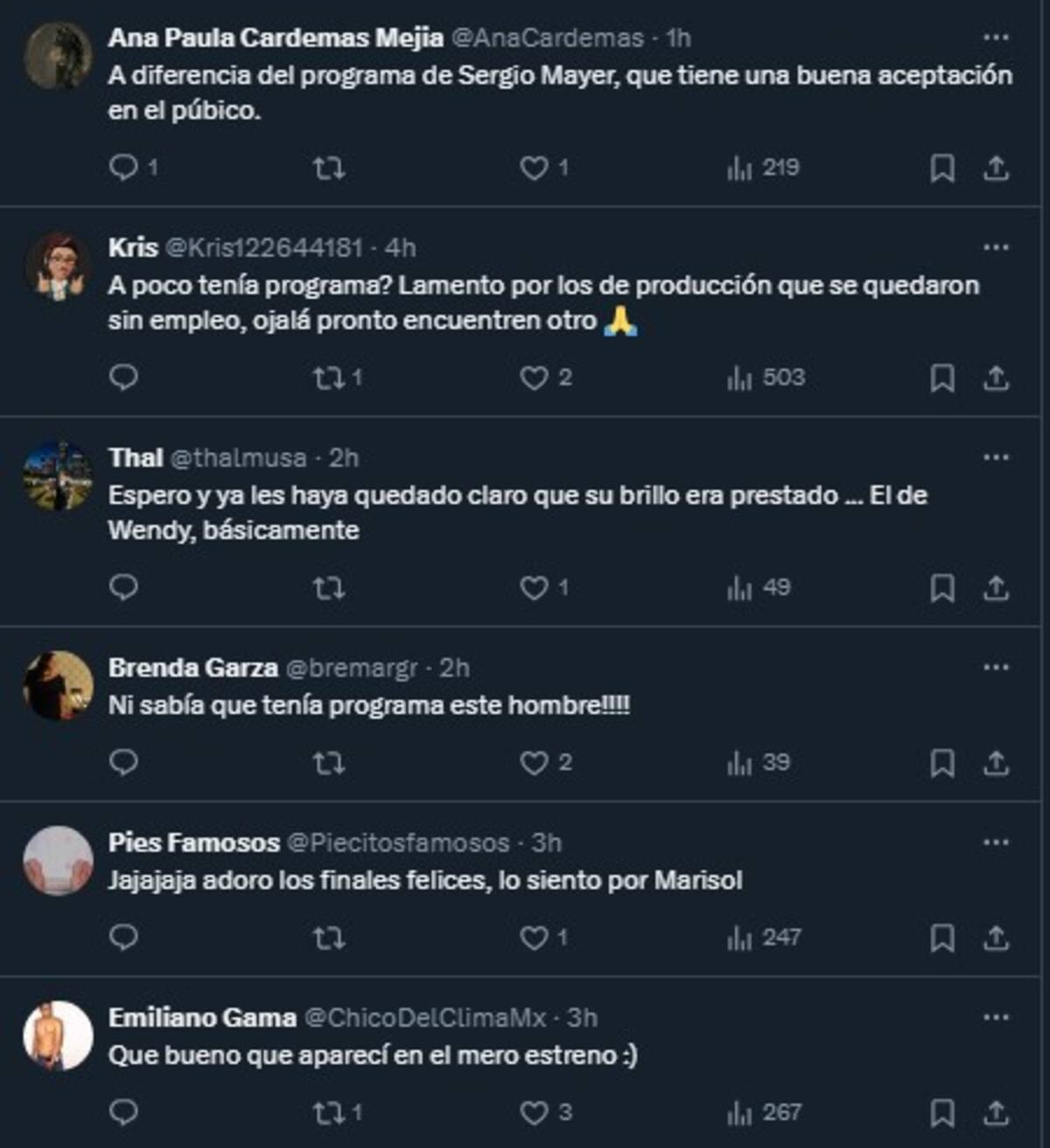
Task: Bookmark Kris's tweet
Action: pyautogui.click(x=941, y=378)
